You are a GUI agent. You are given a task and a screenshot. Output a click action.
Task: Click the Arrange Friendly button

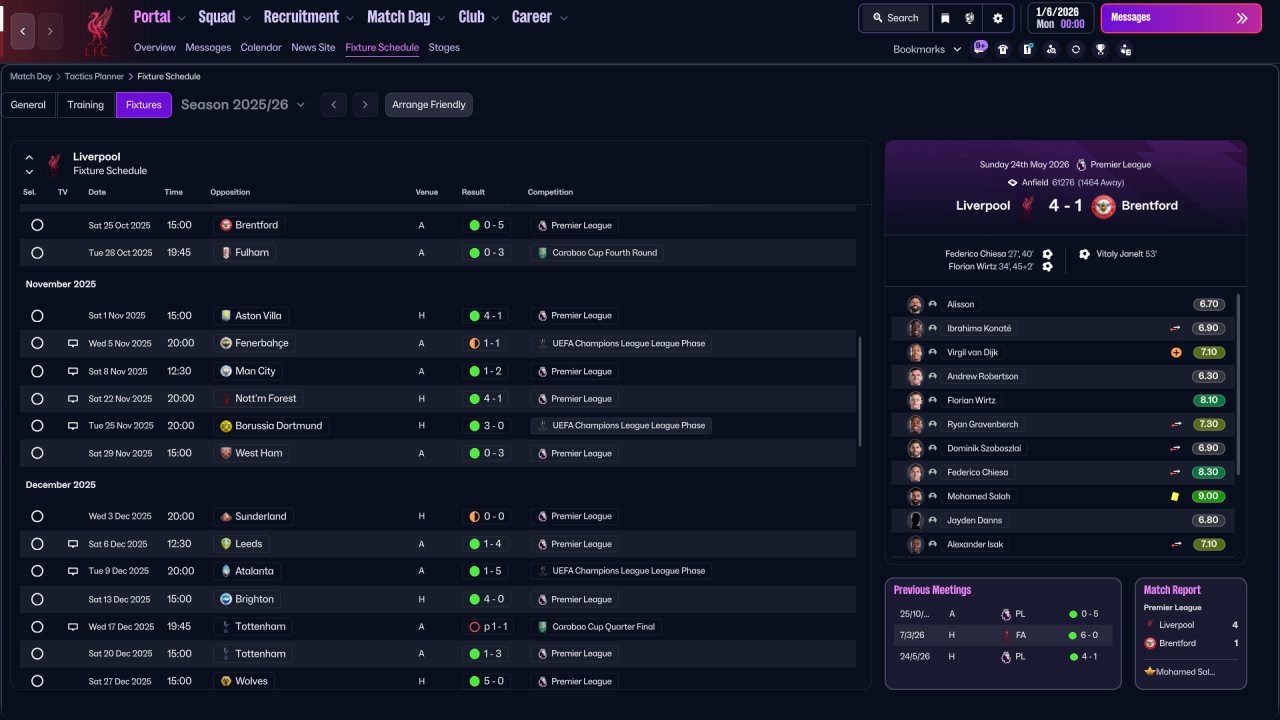pos(429,105)
